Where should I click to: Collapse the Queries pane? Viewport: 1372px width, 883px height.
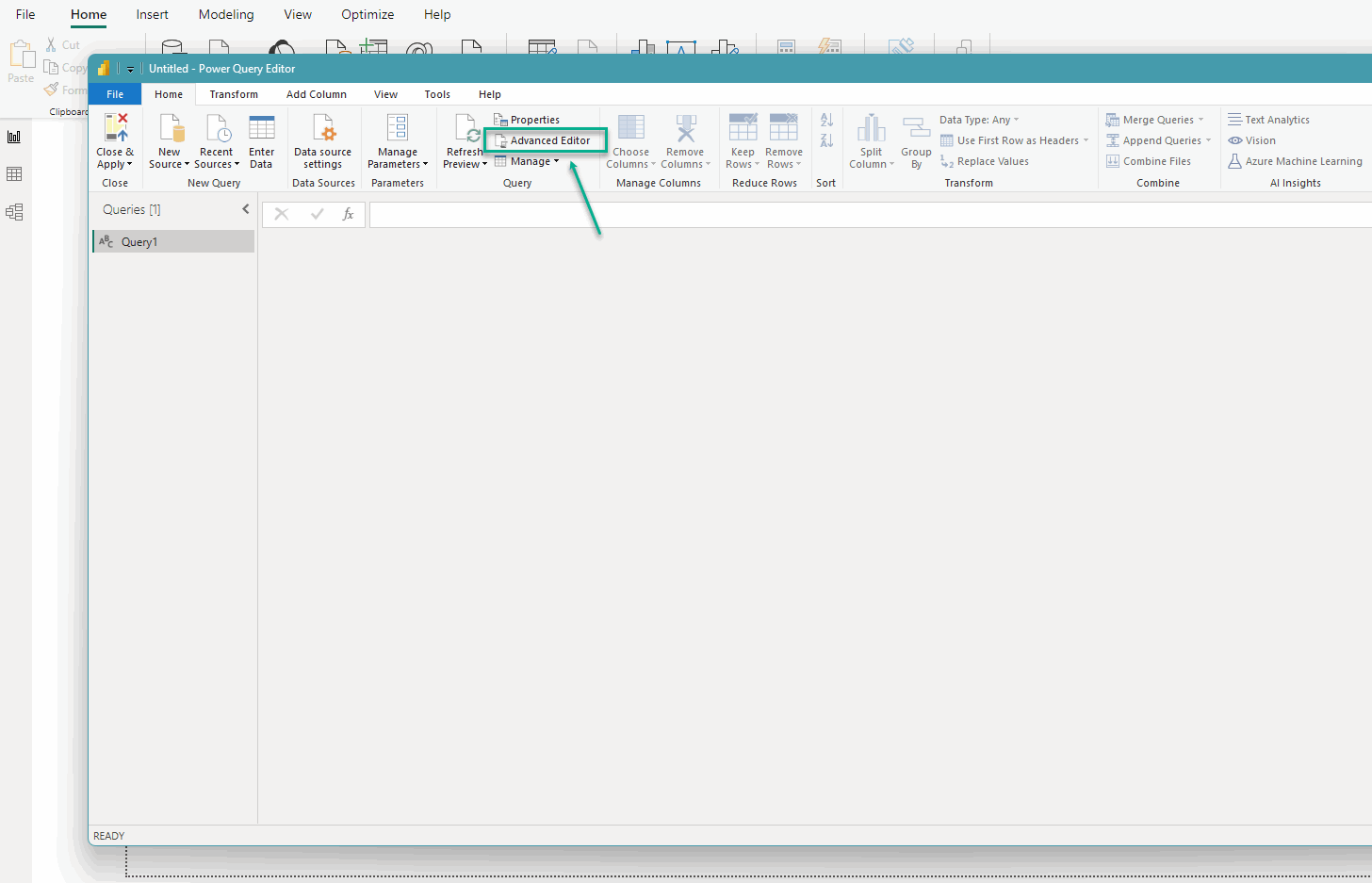click(245, 208)
